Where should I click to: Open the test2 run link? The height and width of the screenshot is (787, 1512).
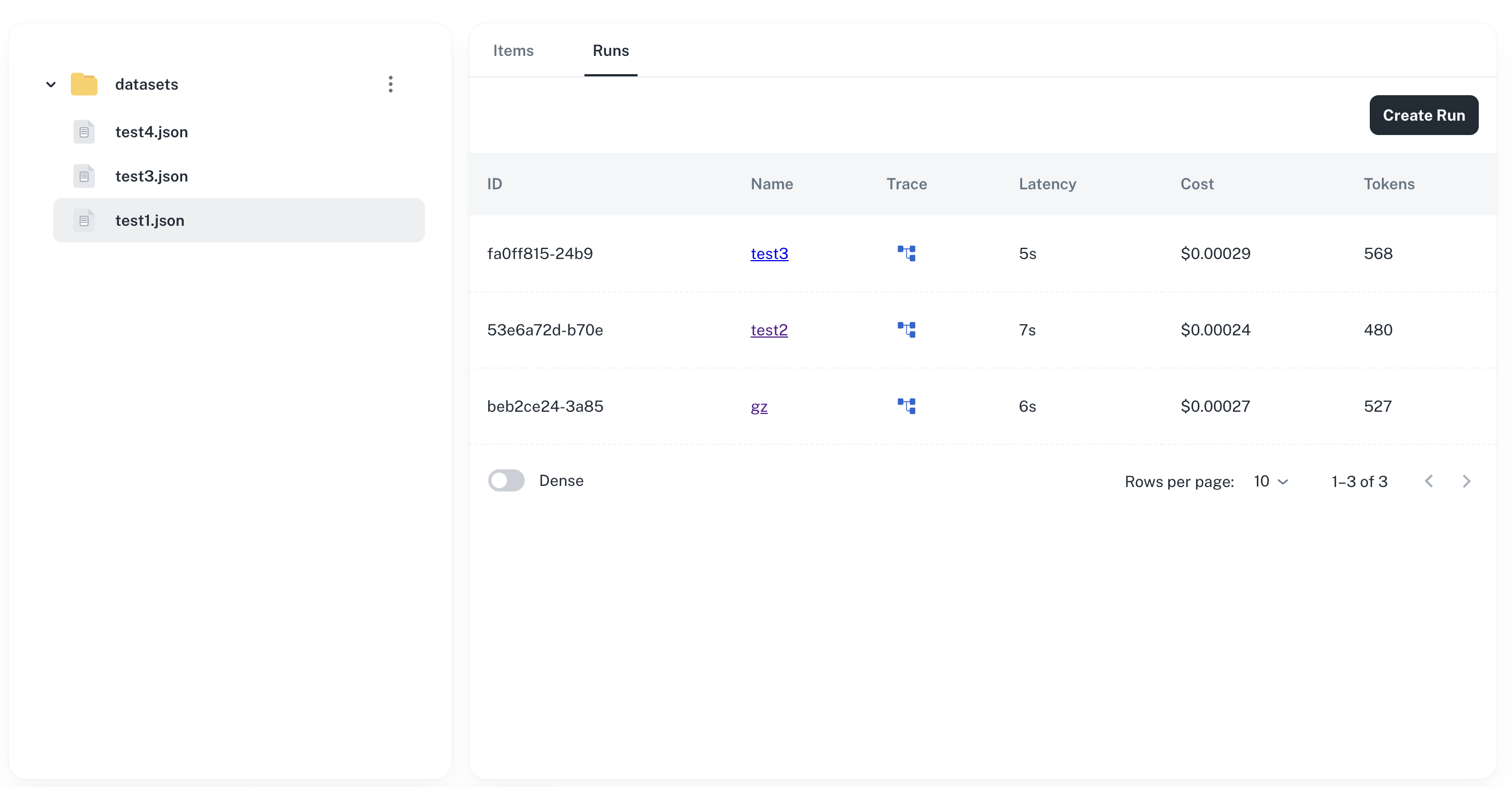(x=769, y=330)
